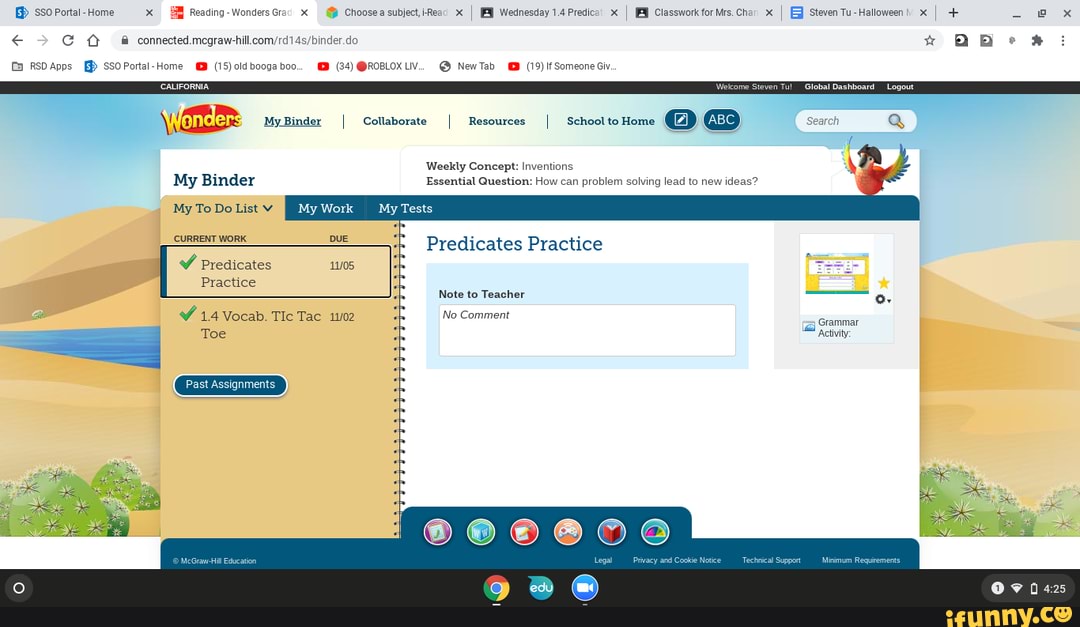Click the teal colorful gauge icon

point(655,532)
